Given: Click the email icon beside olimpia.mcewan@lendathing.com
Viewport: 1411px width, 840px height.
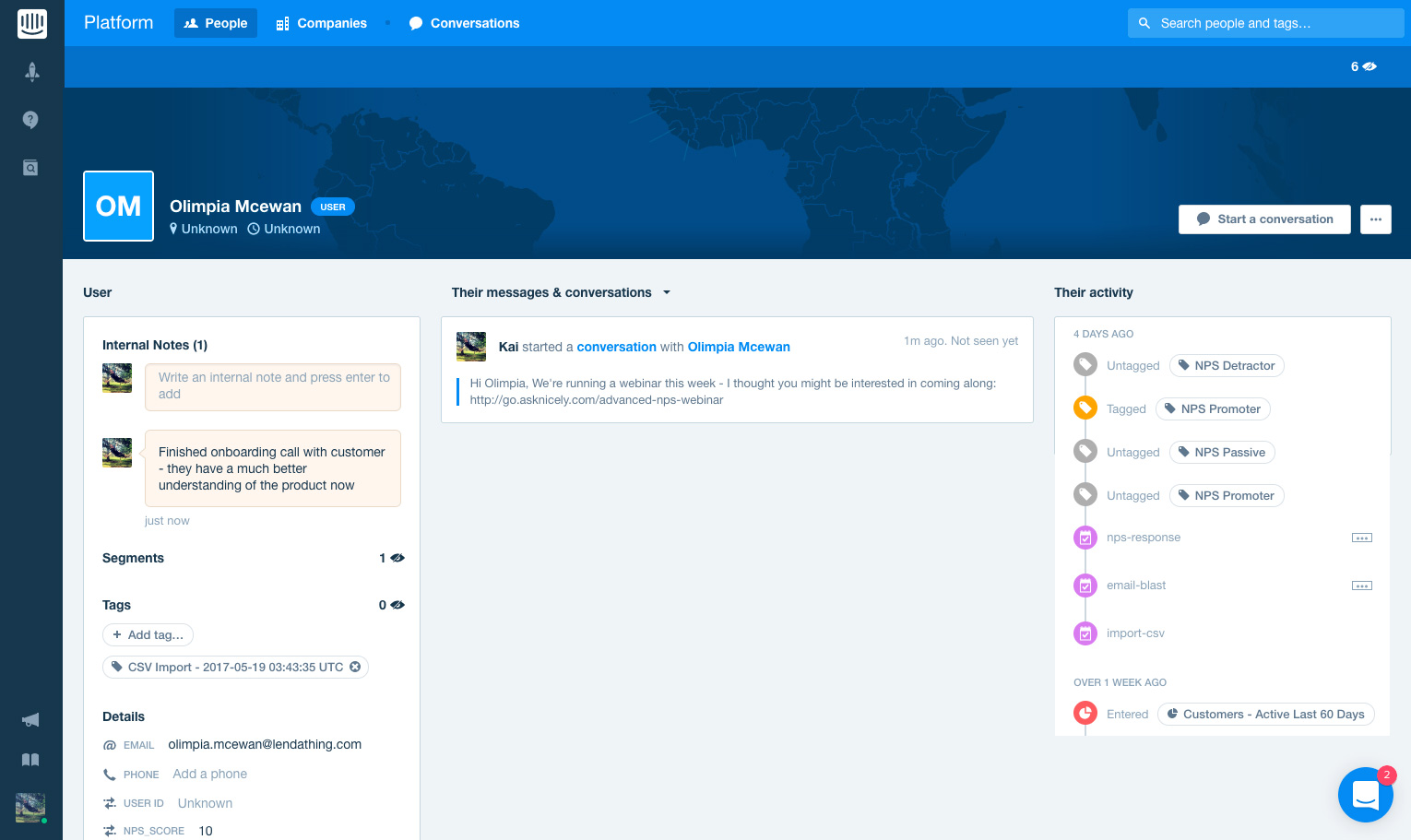Looking at the screenshot, I should (x=108, y=744).
